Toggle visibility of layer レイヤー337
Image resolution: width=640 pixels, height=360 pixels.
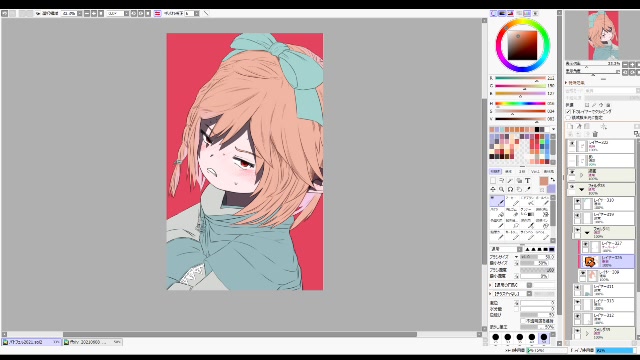585,245
